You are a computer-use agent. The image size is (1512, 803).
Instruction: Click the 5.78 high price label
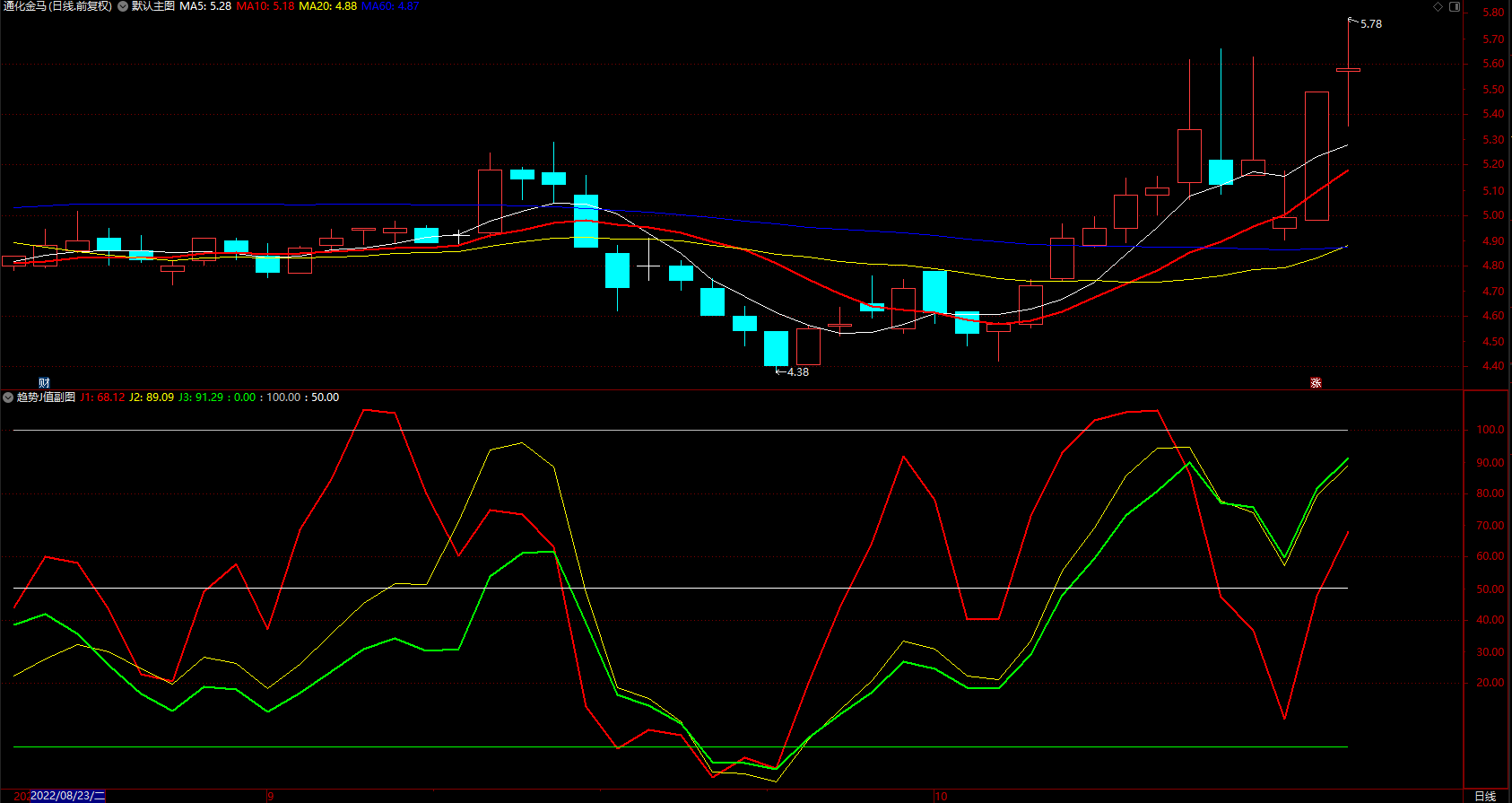point(1371,24)
